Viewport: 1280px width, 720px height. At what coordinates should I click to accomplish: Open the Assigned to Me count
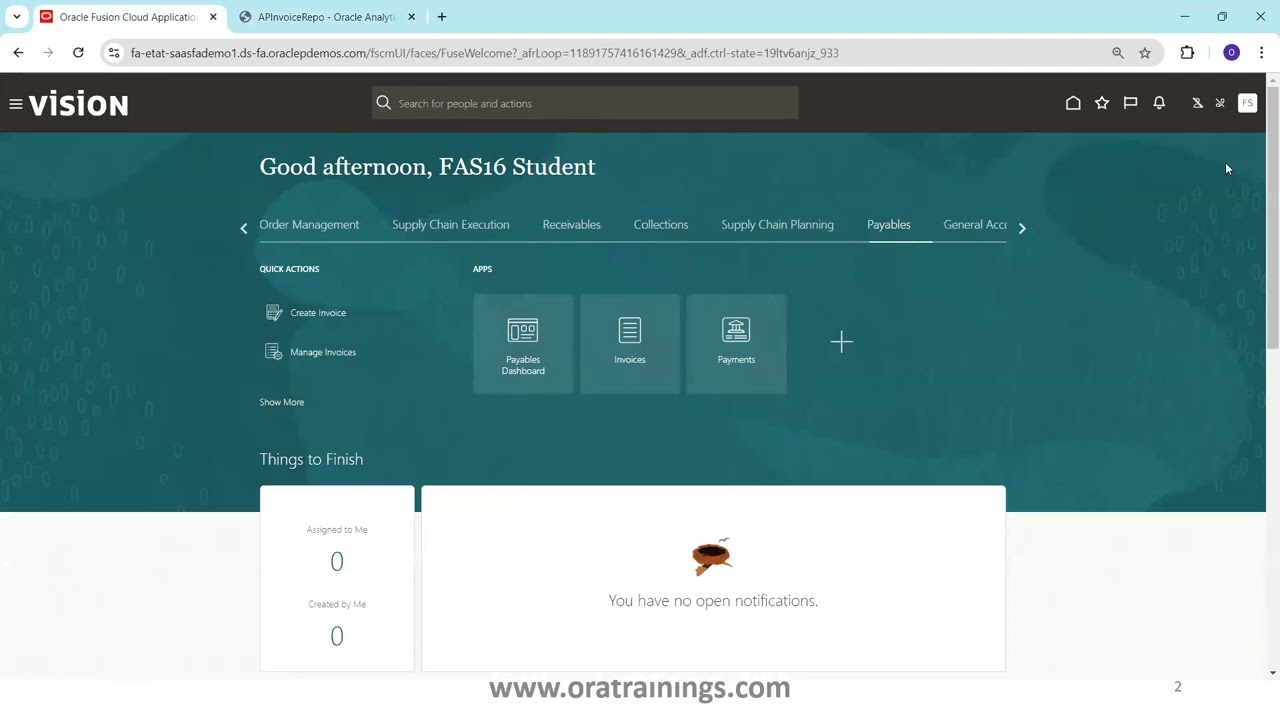click(x=337, y=561)
